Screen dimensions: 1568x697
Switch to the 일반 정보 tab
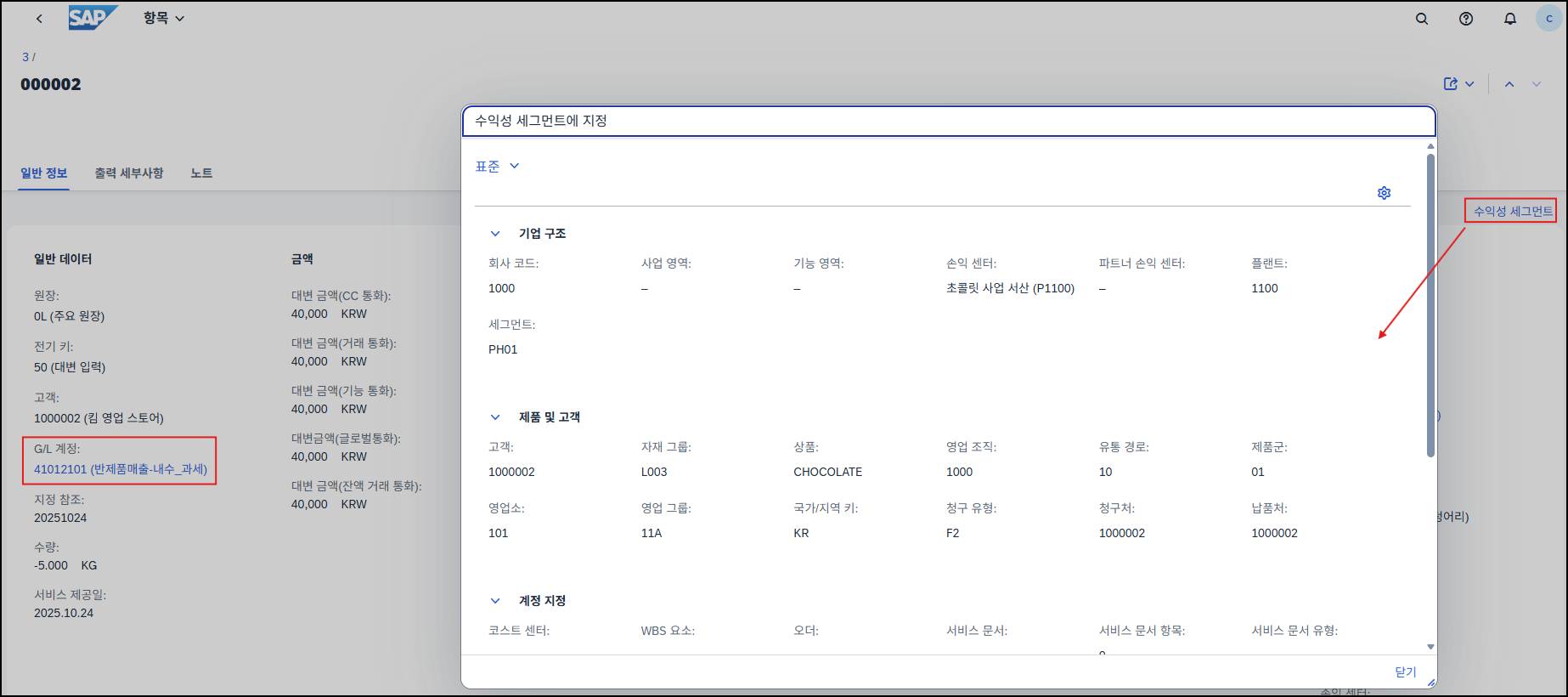coord(44,173)
